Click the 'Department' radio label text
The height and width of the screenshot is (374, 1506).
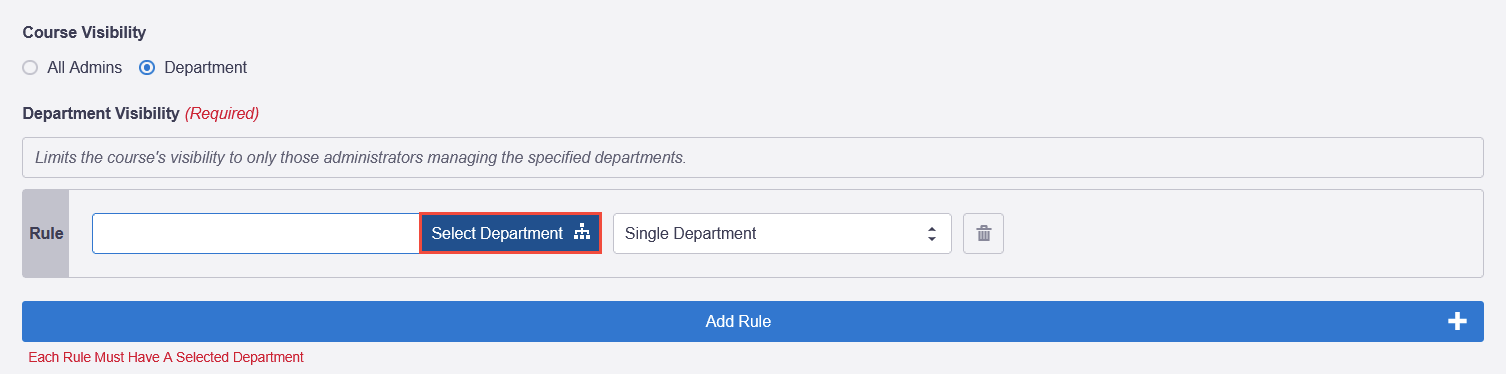point(205,68)
